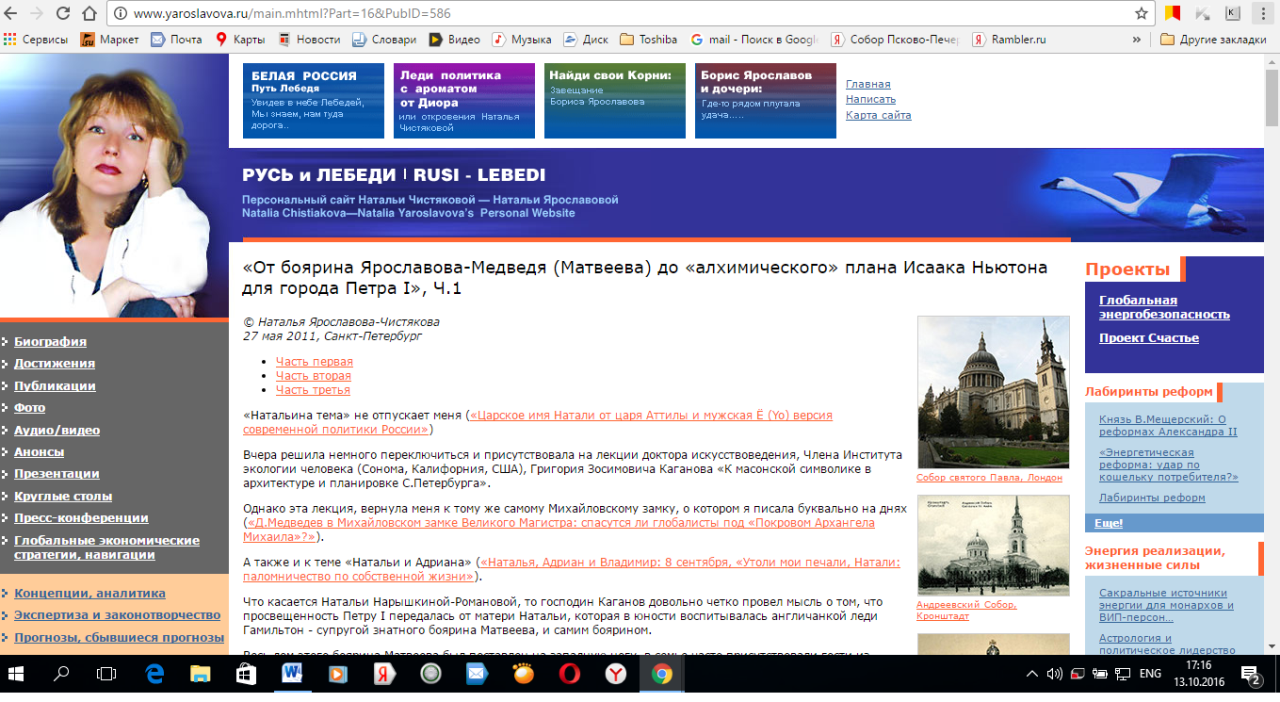Open File Explorer from the taskbar

coord(200,674)
